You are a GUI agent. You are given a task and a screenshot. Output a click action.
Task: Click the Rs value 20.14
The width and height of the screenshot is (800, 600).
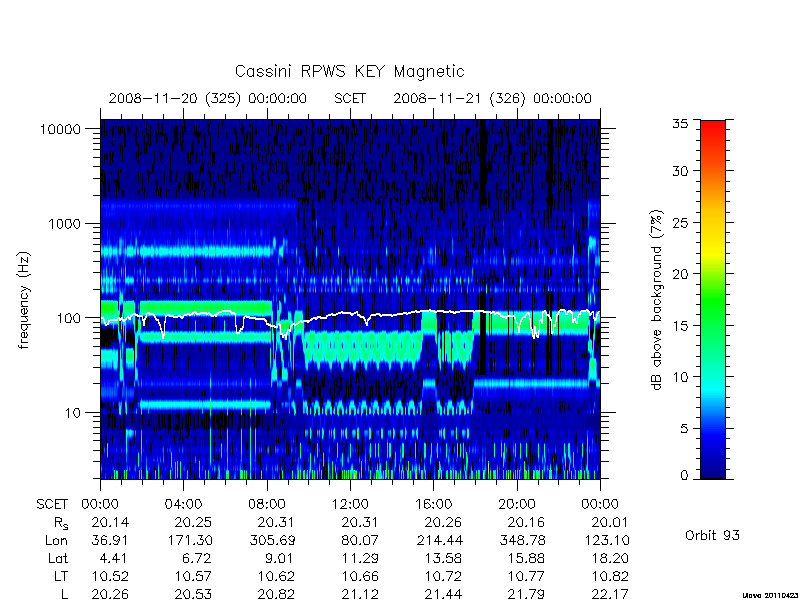coord(110,522)
